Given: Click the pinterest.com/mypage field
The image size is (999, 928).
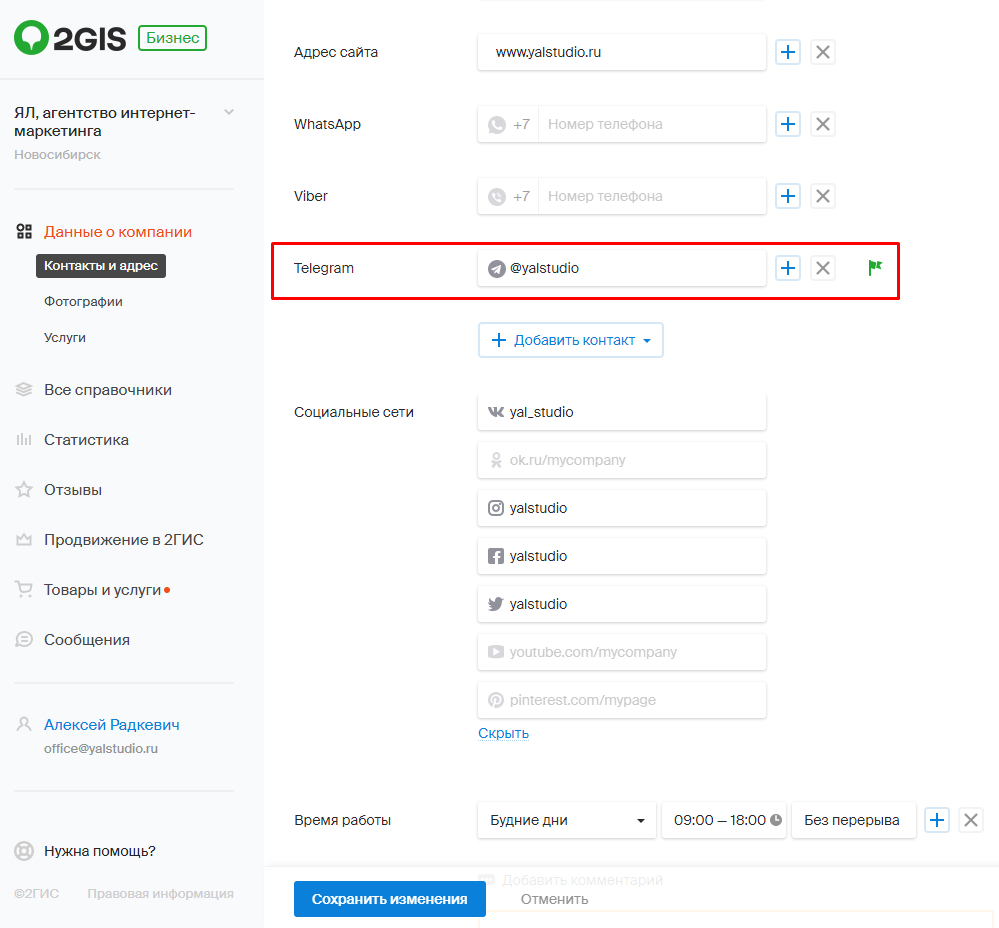Looking at the screenshot, I should point(622,700).
